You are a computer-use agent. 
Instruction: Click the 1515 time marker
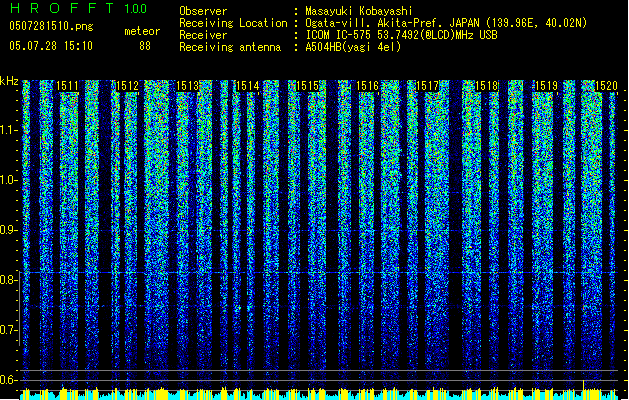(307, 86)
